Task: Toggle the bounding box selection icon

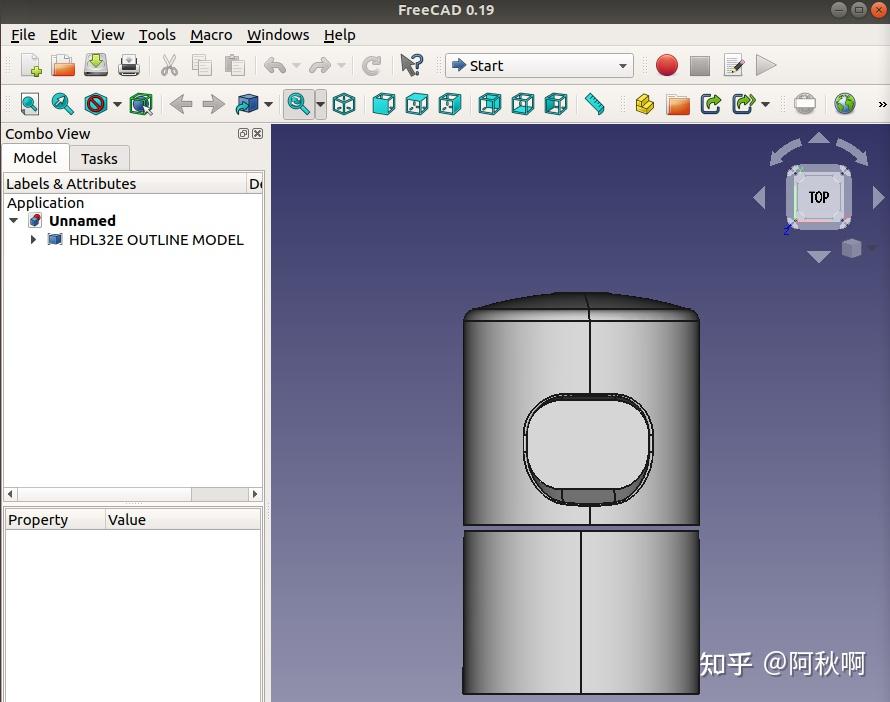Action: 141,104
